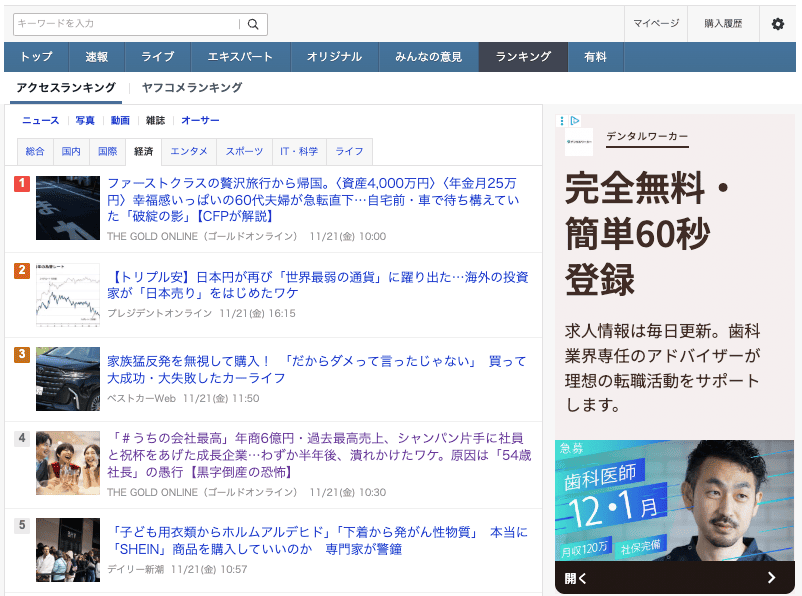Click the chevron on the 開く ad button

click(x=770, y=577)
